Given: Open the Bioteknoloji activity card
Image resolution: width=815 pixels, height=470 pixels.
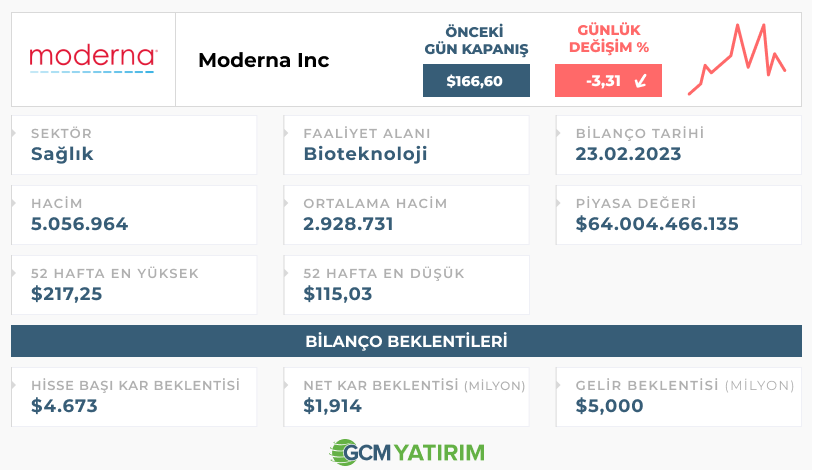Looking at the screenshot, I should [x=406, y=145].
